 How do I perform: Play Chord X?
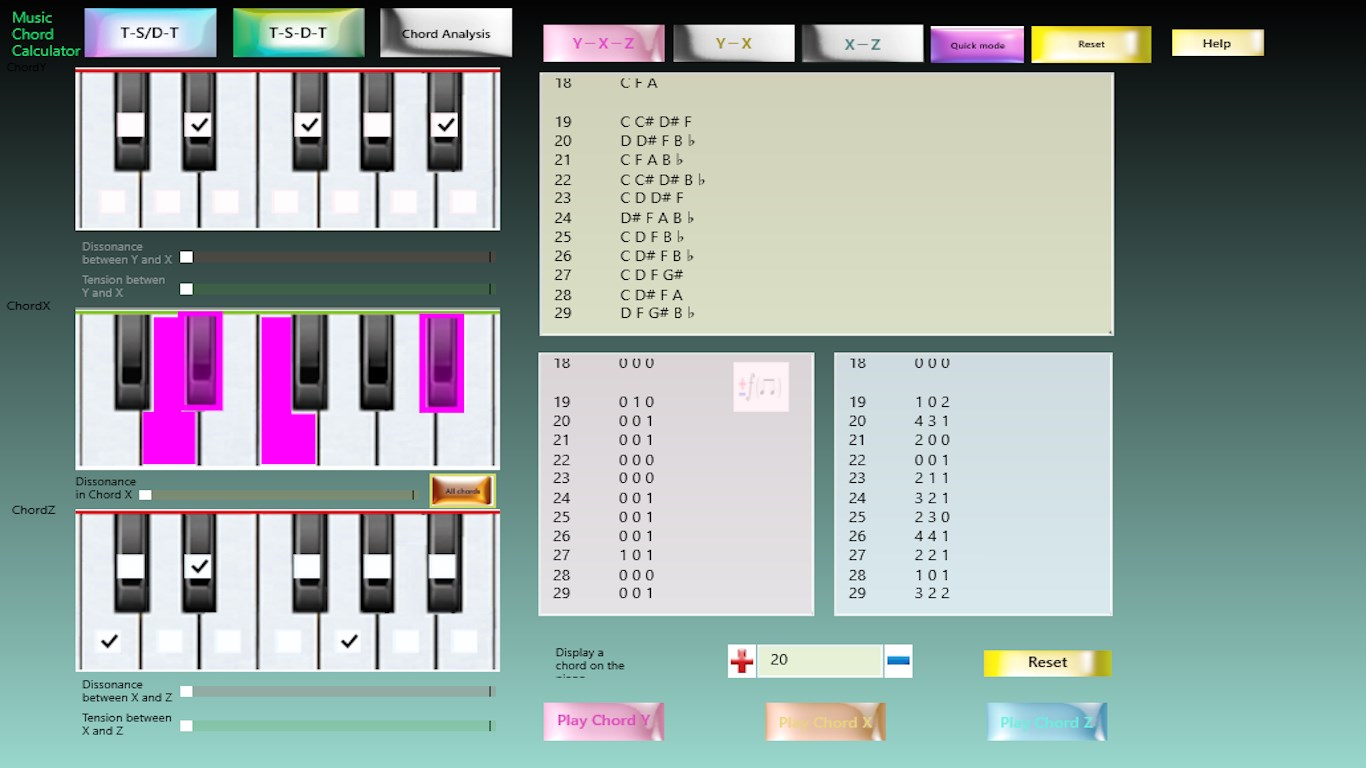(x=825, y=721)
